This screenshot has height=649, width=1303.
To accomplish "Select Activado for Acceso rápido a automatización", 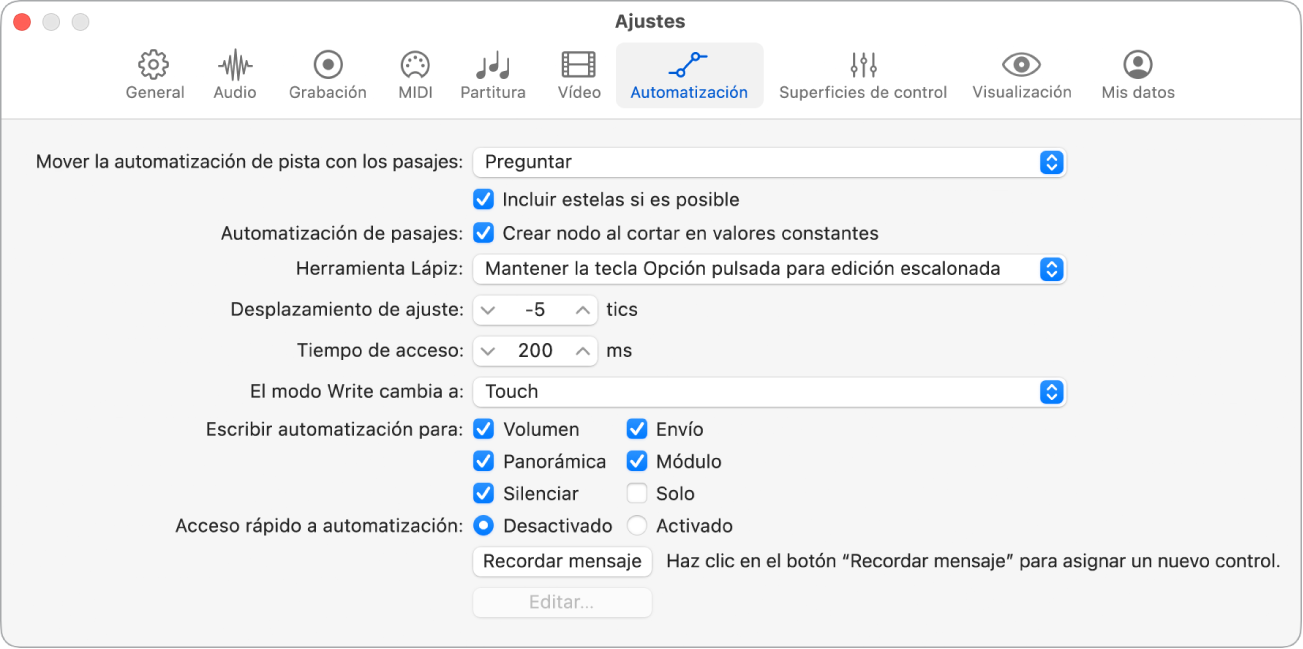I will 637,525.
